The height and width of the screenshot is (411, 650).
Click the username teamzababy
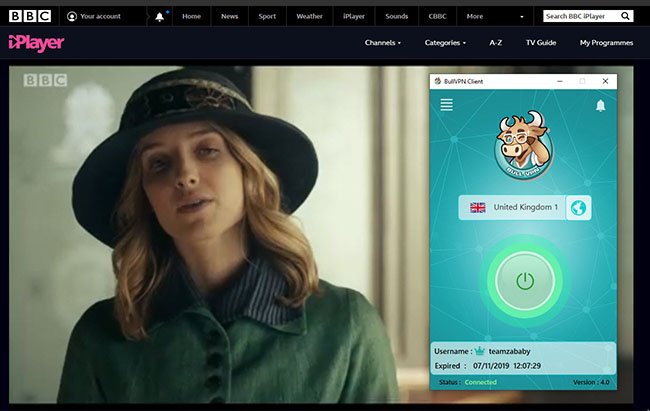point(509,351)
